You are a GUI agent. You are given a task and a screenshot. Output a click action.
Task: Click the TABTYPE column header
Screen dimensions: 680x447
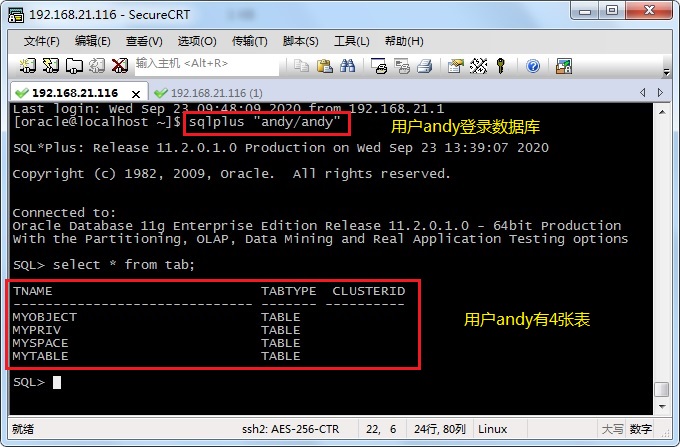[x=288, y=291]
